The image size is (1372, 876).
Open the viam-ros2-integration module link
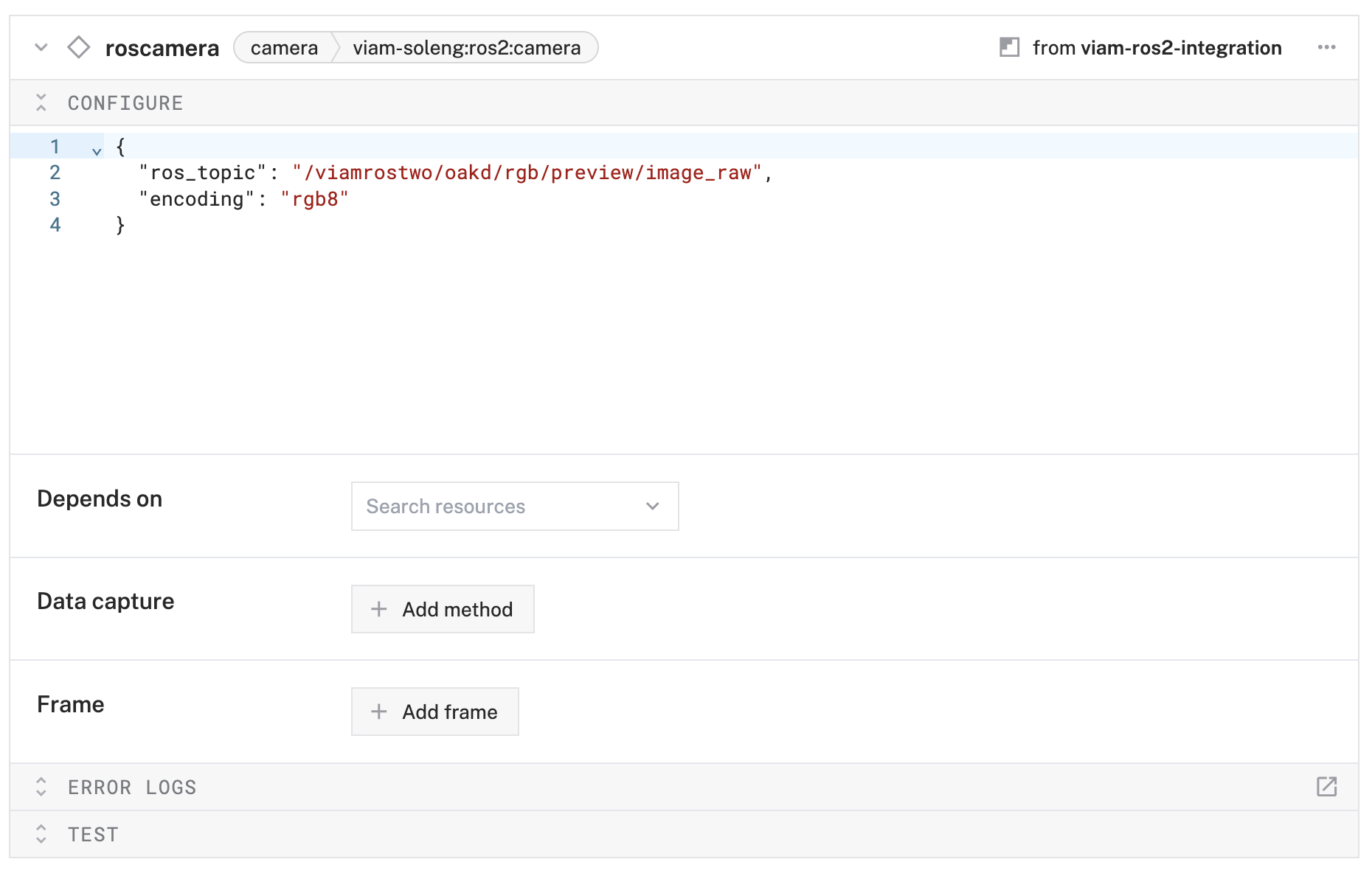click(x=1181, y=48)
